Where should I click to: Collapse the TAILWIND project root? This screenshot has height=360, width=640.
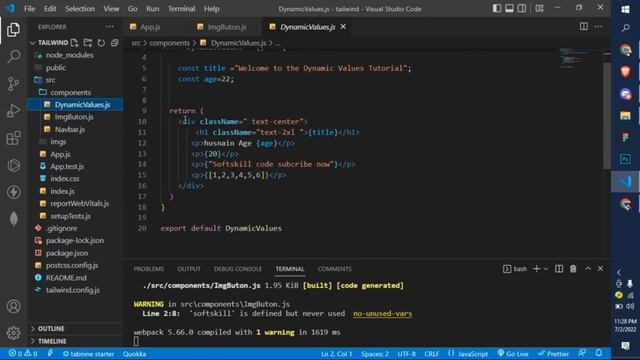click(x=49, y=42)
